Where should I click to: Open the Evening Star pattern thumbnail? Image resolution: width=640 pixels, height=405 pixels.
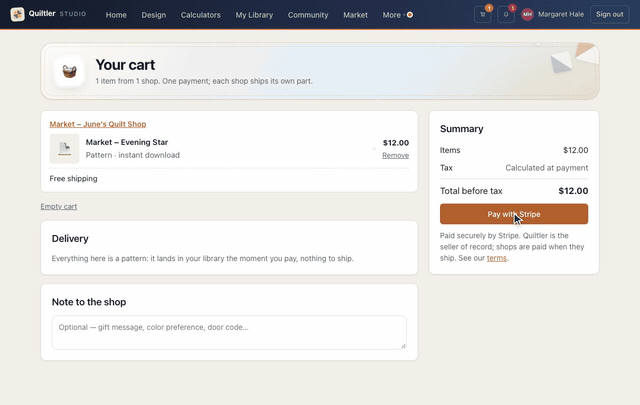point(64,149)
